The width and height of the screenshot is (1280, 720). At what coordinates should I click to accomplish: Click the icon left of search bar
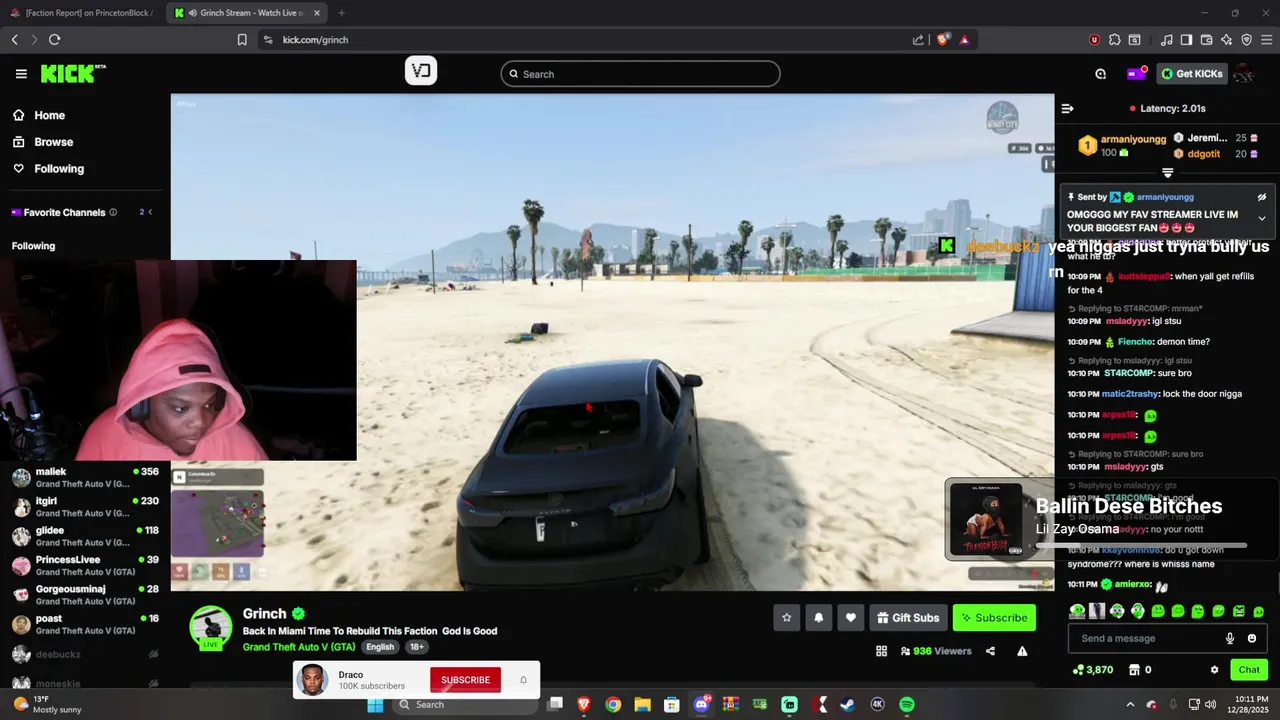[421, 71]
